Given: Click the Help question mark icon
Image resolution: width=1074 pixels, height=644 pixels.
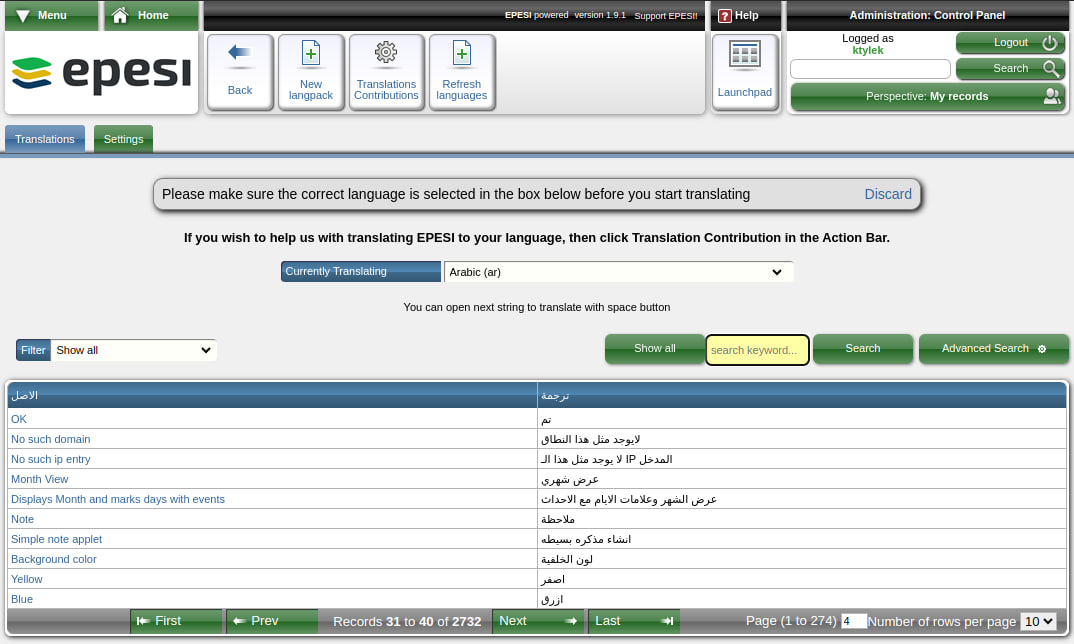Looking at the screenshot, I should click(x=724, y=15).
